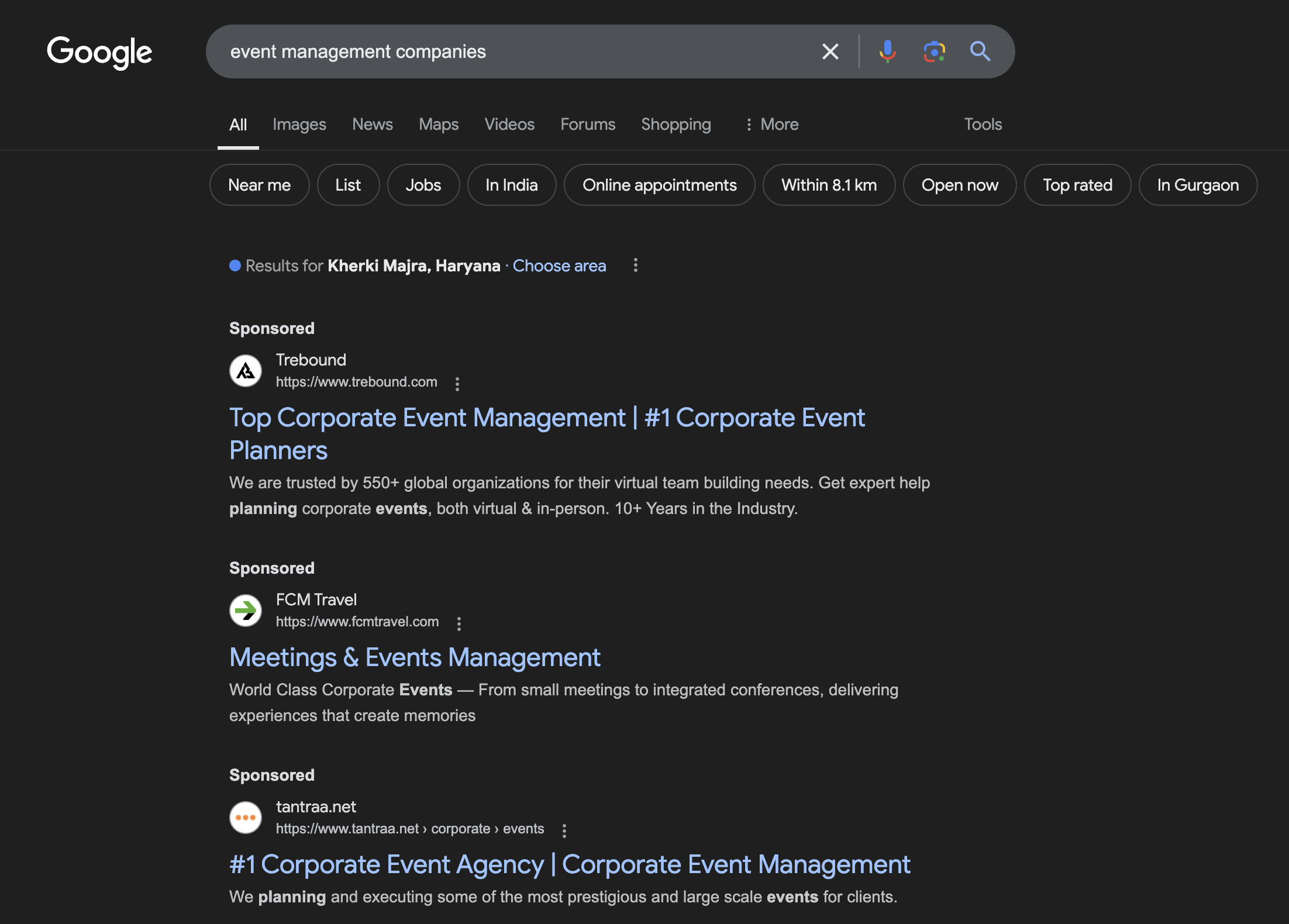The height and width of the screenshot is (924, 1289).
Task: Clear search text with X icon
Action: 830,51
